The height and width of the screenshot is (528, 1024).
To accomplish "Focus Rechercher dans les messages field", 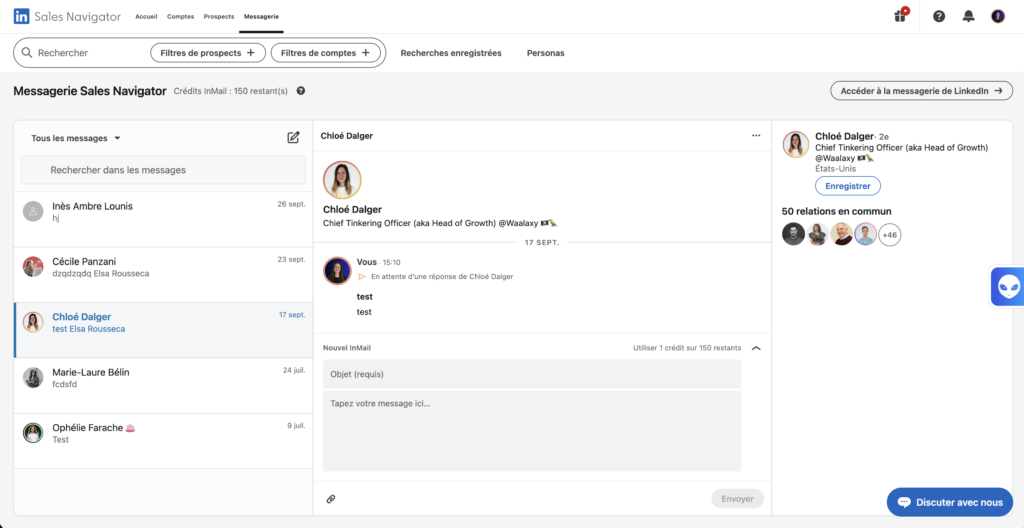I will coord(163,170).
